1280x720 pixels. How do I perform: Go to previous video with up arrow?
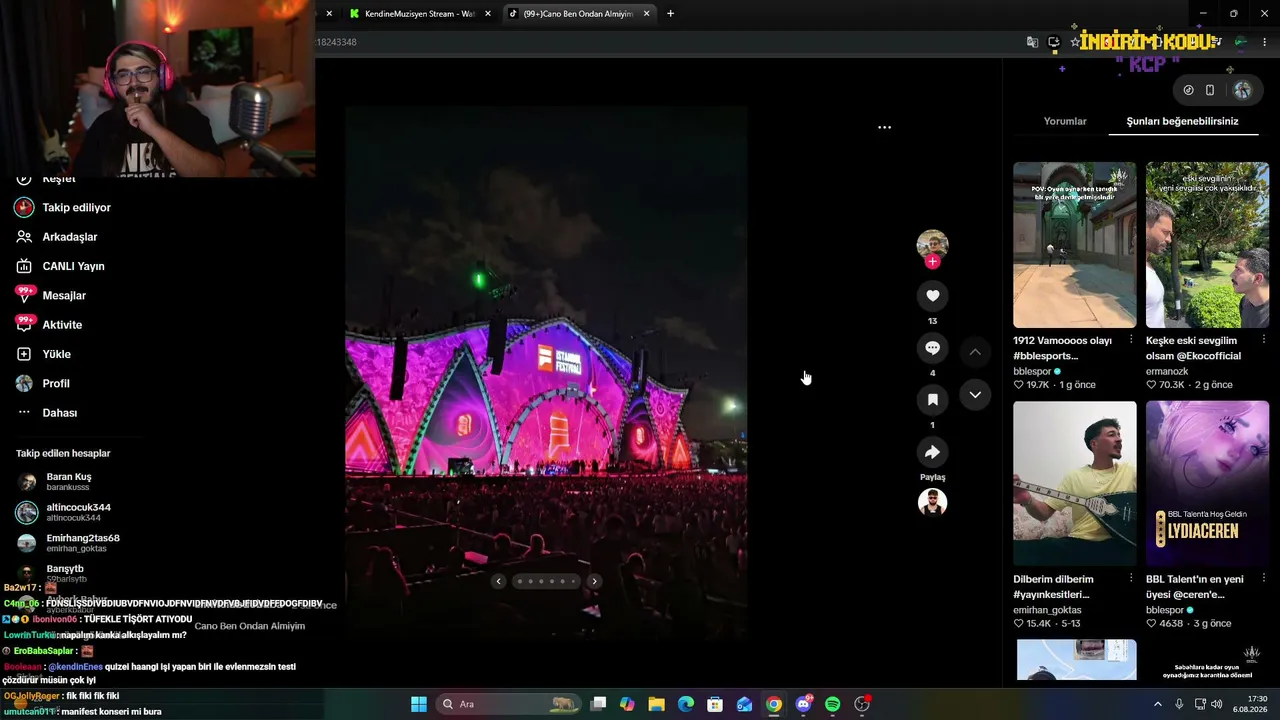[x=975, y=352]
